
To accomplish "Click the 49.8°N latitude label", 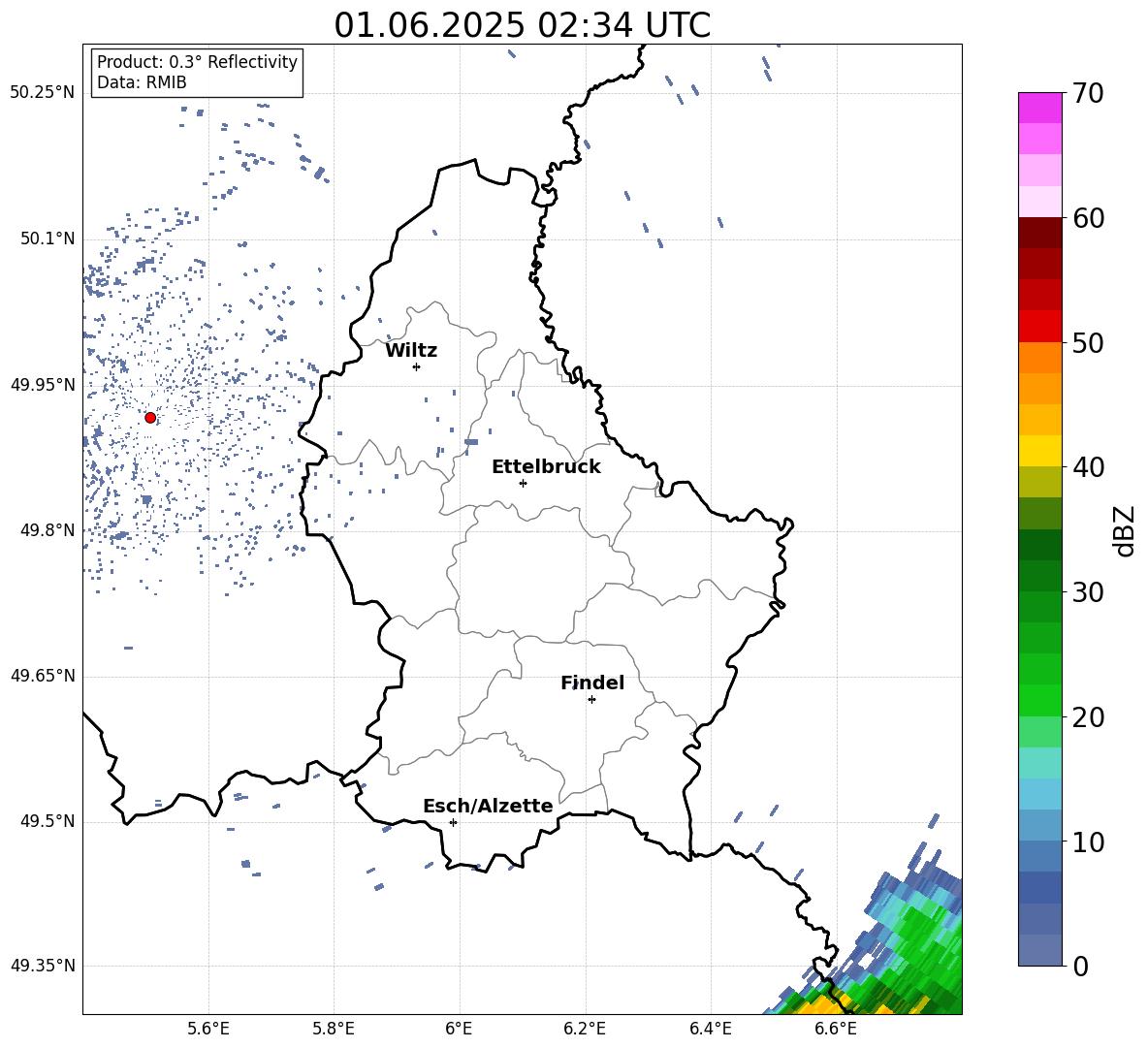I will click(48, 530).
